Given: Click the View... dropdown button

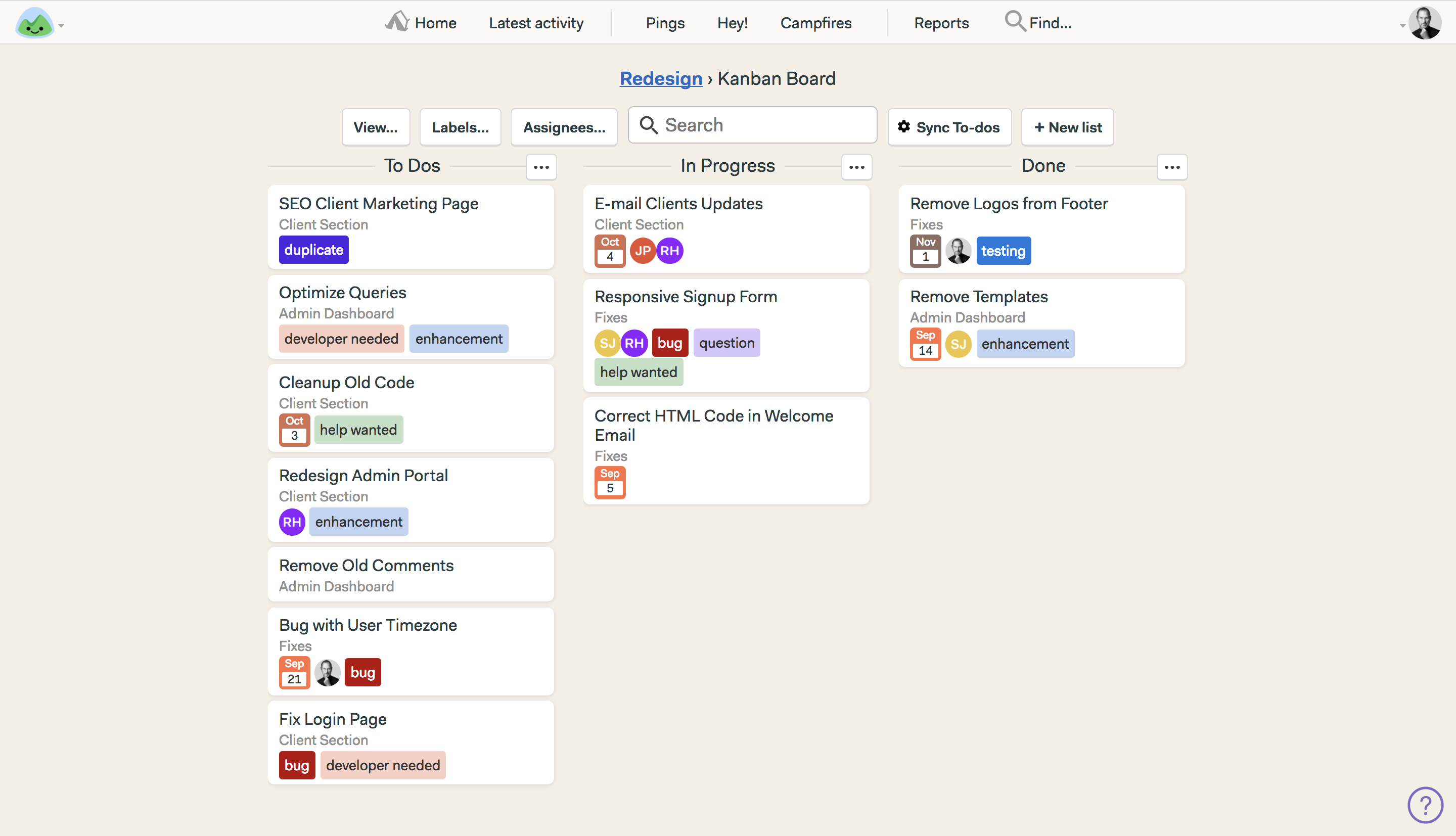Looking at the screenshot, I should (x=375, y=127).
